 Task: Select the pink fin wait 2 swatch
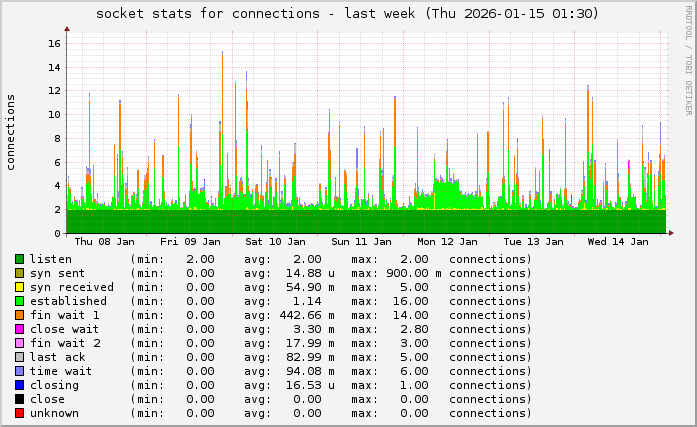point(19,343)
